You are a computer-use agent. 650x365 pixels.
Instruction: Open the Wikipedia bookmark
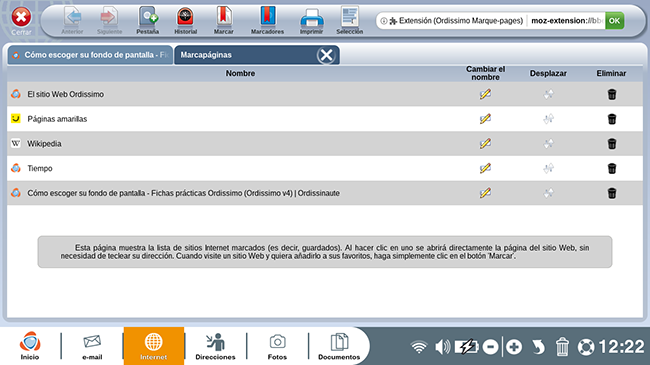click(44, 144)
